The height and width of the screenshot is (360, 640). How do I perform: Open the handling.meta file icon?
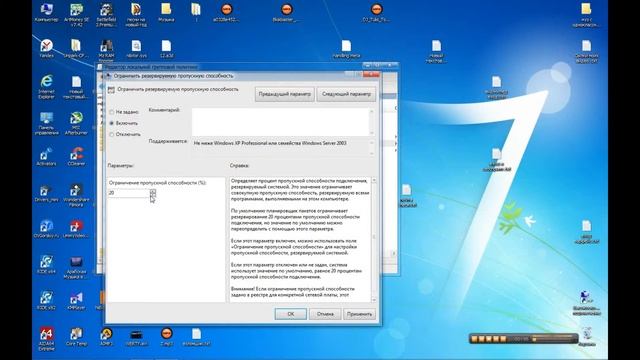346,49
